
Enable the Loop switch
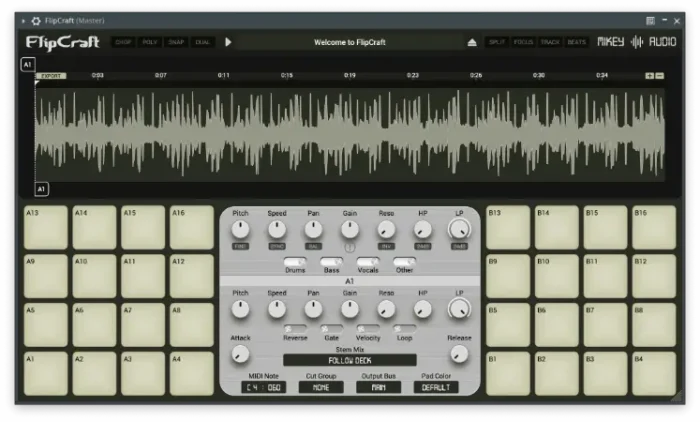[405, 328]
